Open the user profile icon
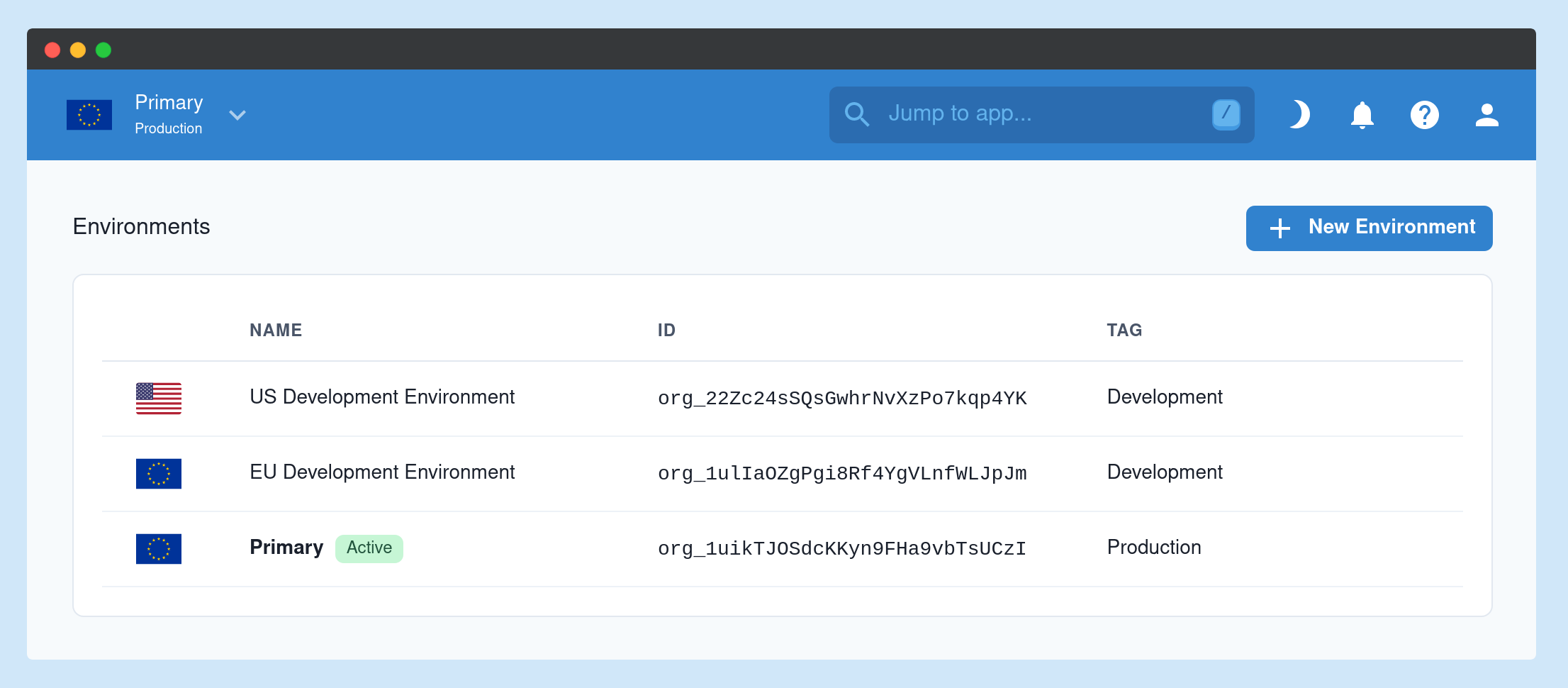The image size is (1568, 688). tap(1487, 114)
